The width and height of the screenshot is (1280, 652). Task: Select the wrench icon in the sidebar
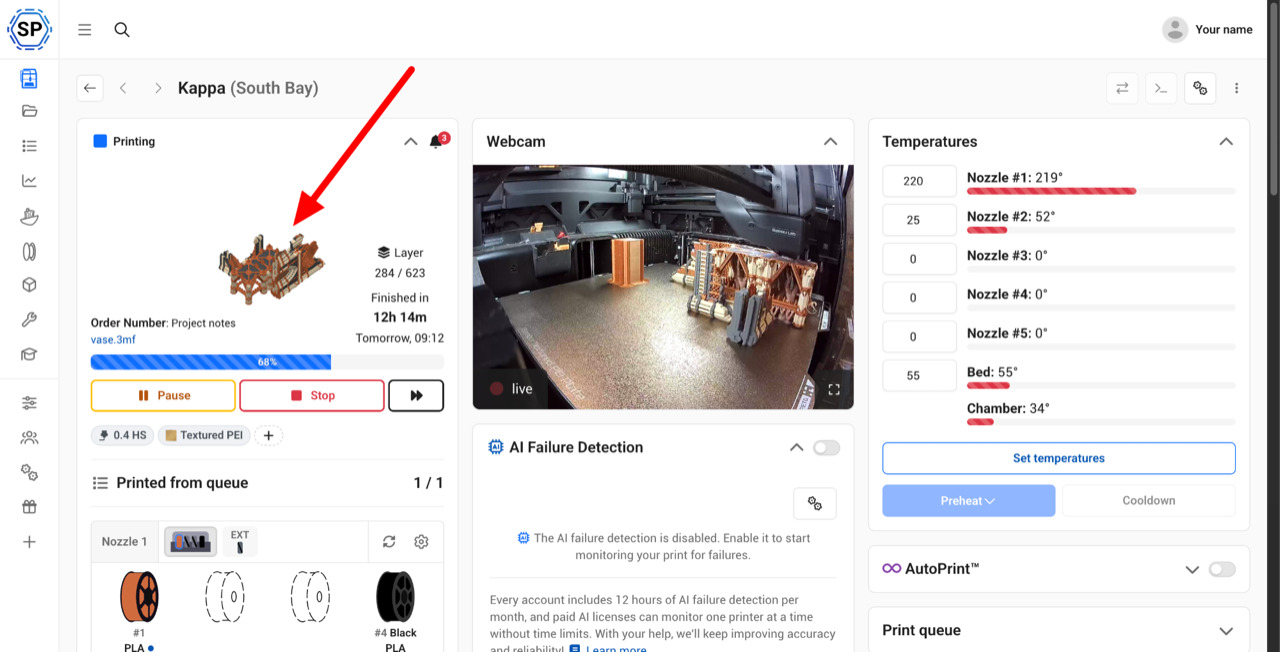point(29,320)
